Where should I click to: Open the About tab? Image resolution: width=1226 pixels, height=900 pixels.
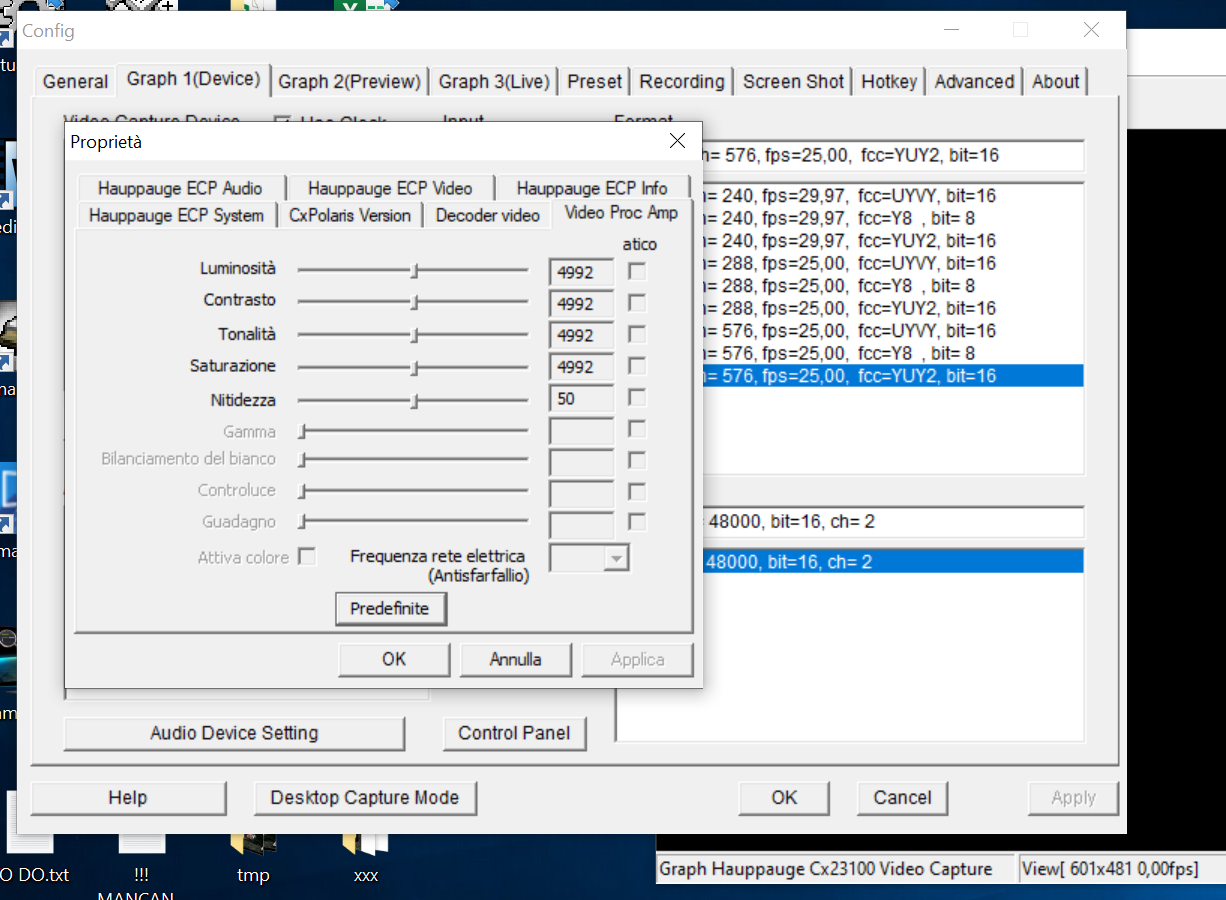click(x=1056, y=82)
